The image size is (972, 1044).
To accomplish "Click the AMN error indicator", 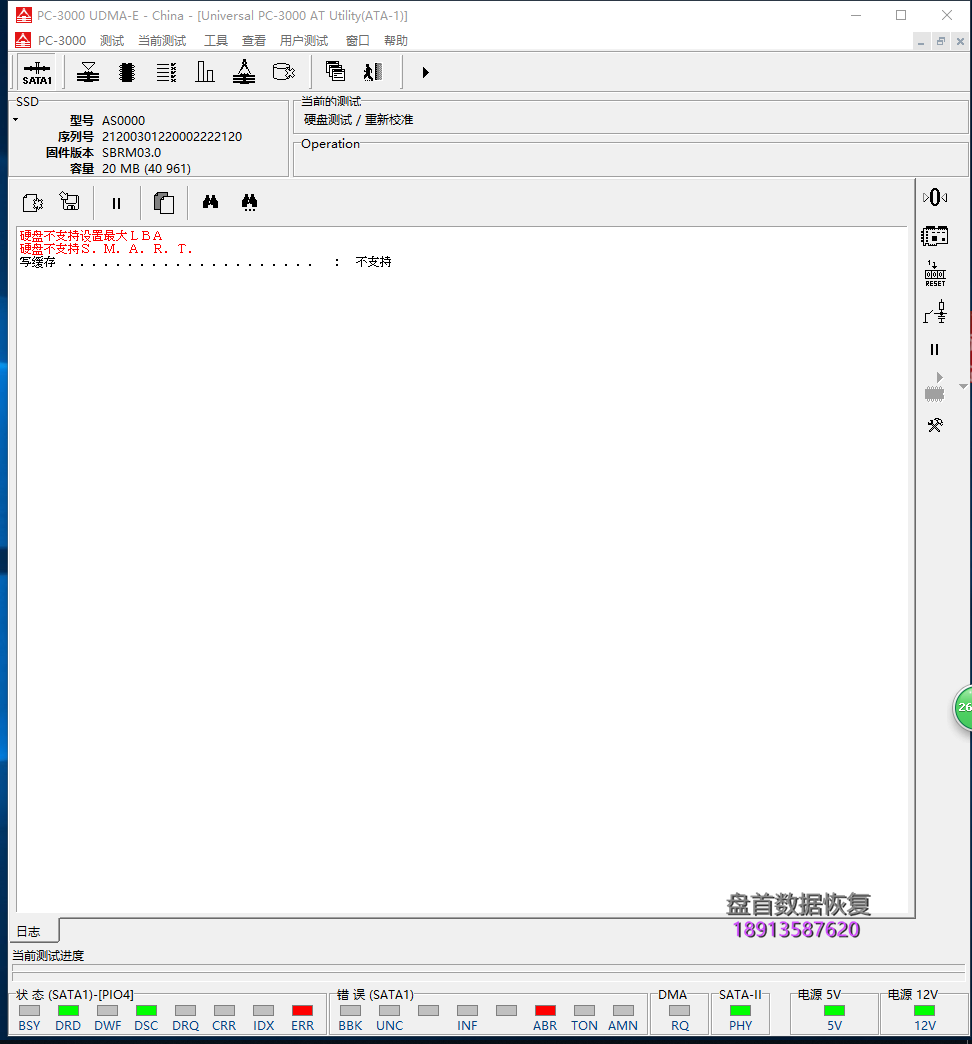I will click(x=623, y=1011).
